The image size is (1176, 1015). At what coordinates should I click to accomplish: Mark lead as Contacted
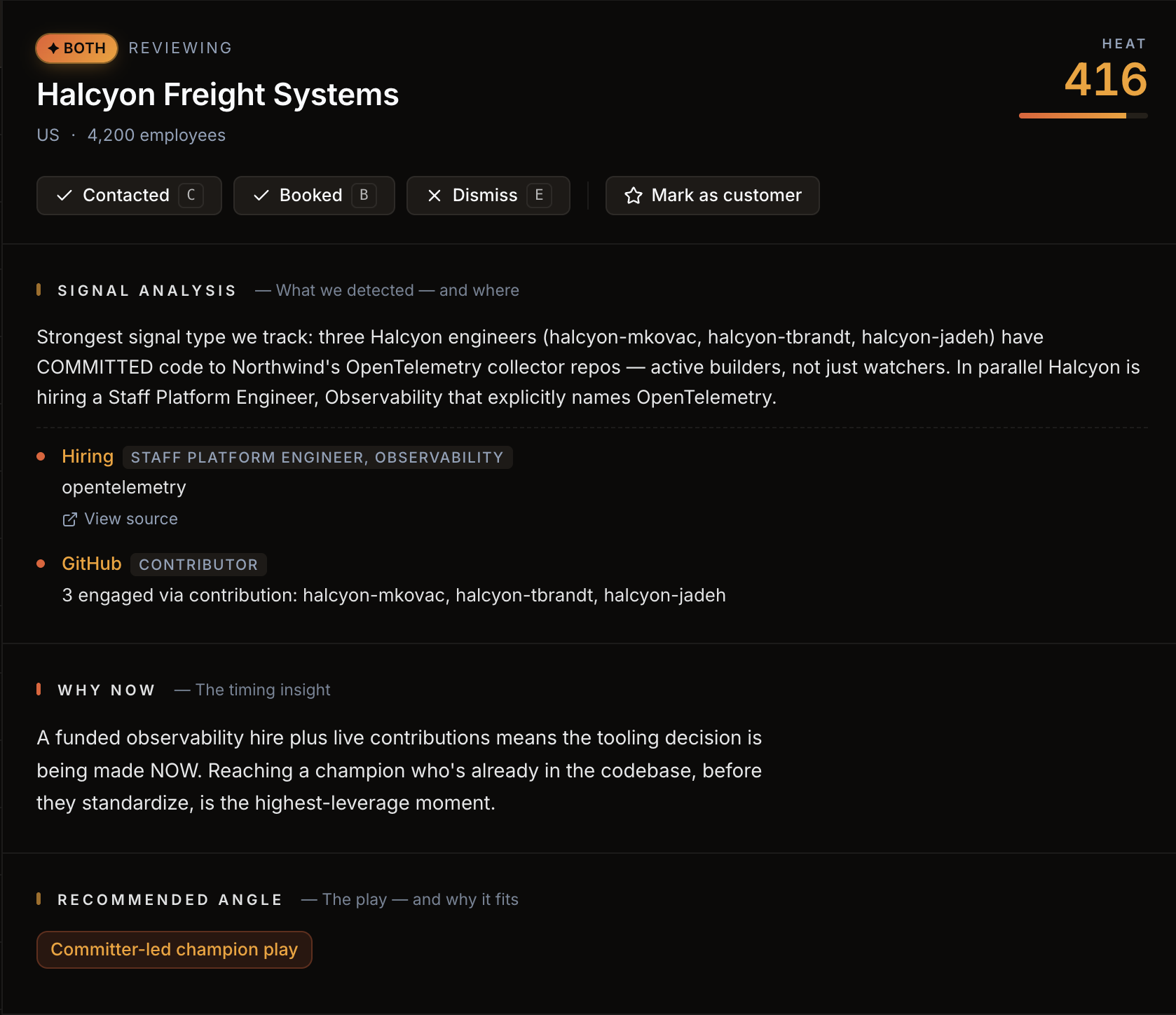(129, 196)
